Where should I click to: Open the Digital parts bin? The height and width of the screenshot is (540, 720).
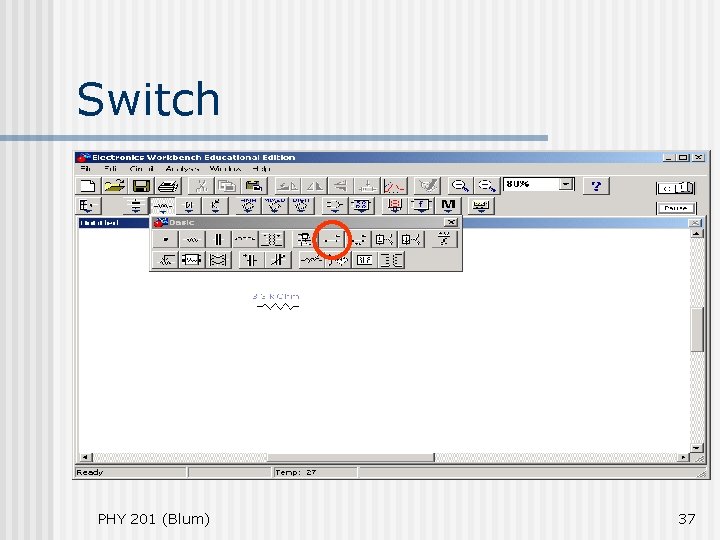point(362,206)
